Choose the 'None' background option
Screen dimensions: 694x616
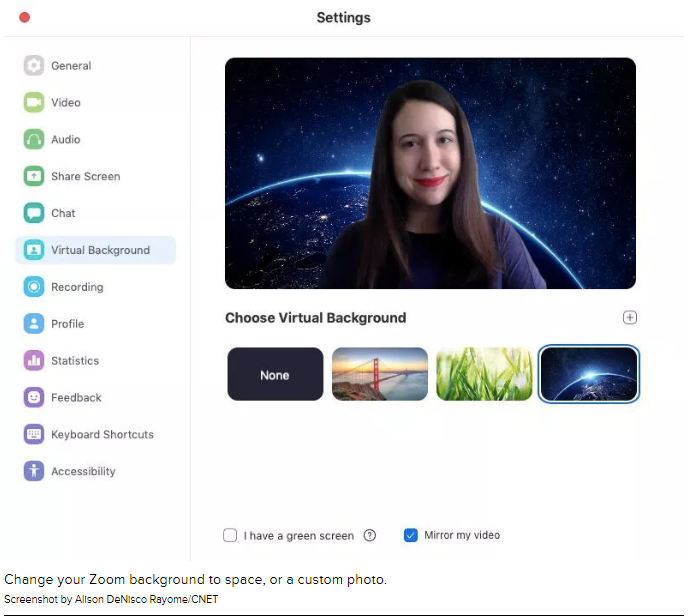tap(275, 375)
